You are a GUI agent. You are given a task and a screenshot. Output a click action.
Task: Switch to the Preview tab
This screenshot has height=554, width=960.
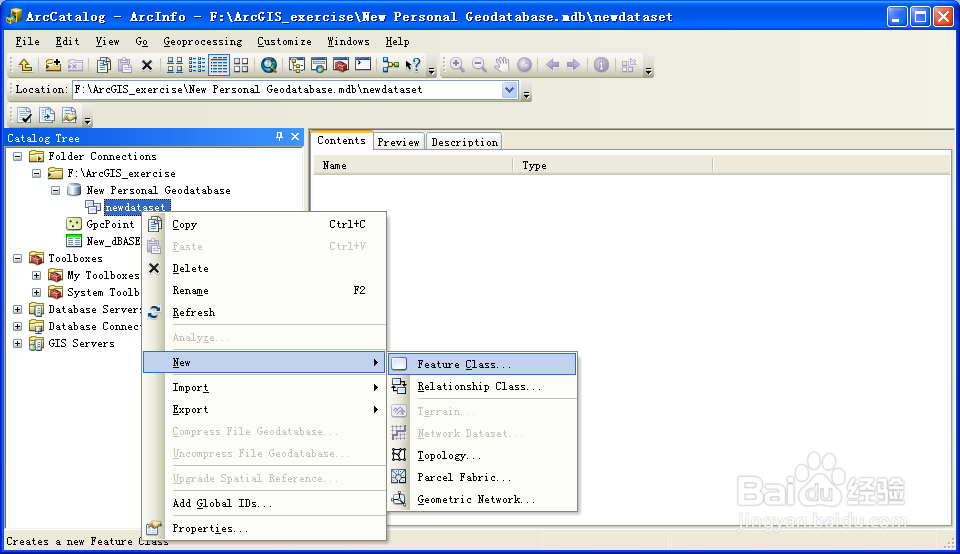point(399,142)
